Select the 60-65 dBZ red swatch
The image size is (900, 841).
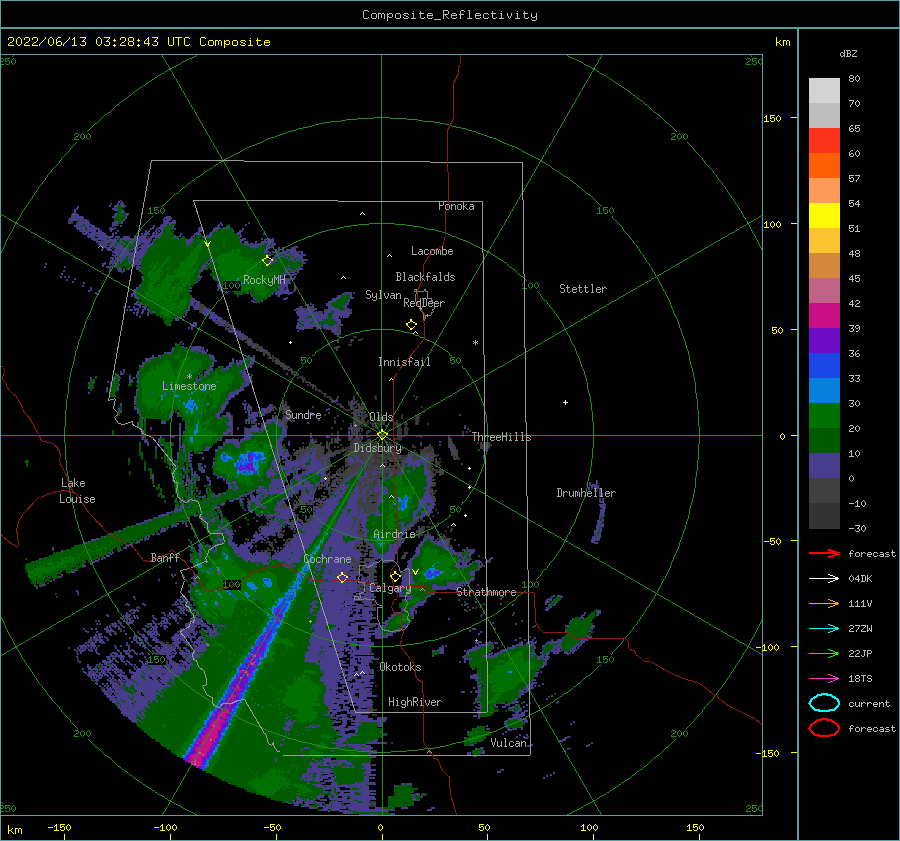click(x=824, y=141)
